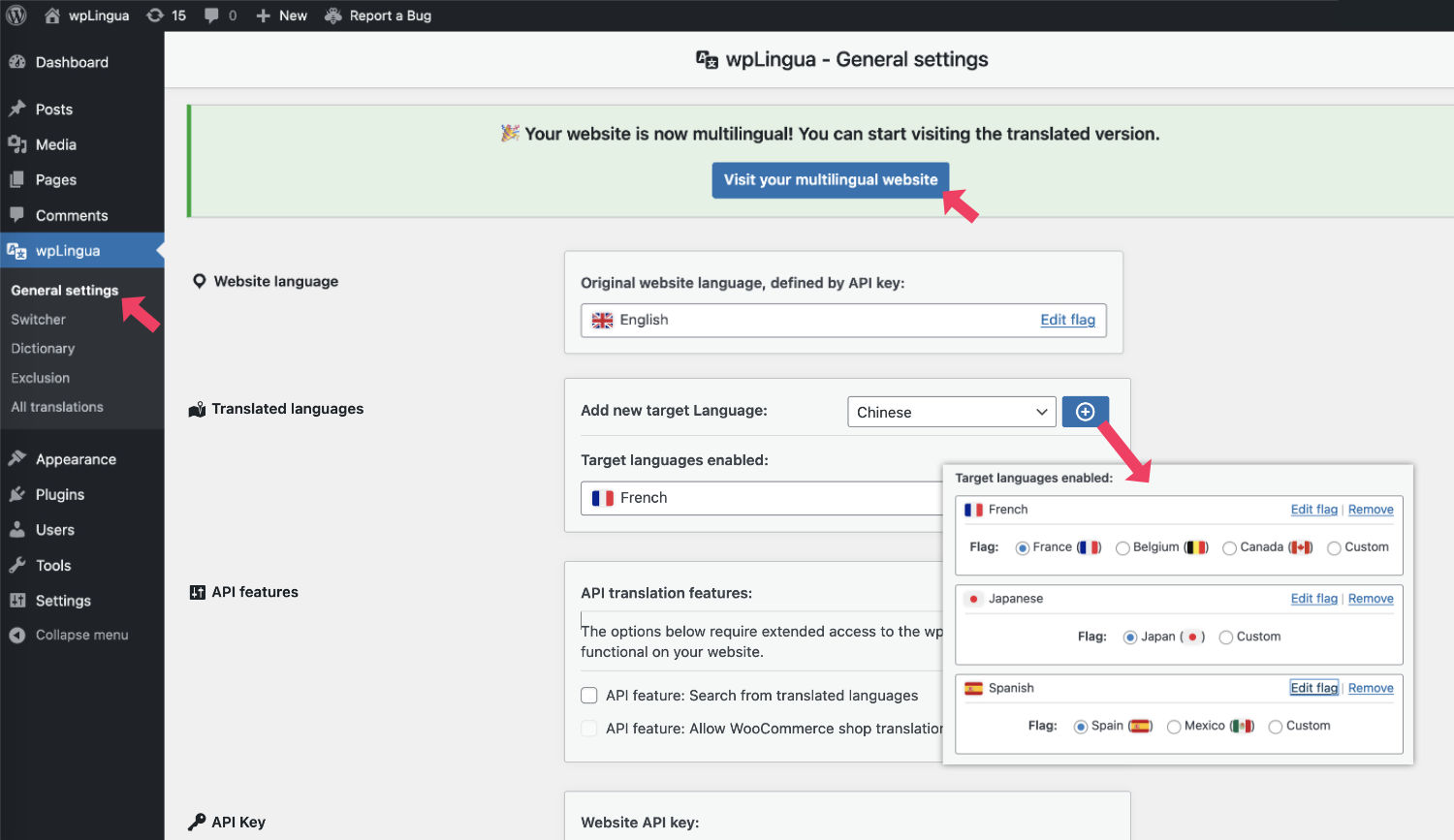This screenshot has width=1454, height=840.
Task: Click the UK flag beside English
Action: point(602,321)
